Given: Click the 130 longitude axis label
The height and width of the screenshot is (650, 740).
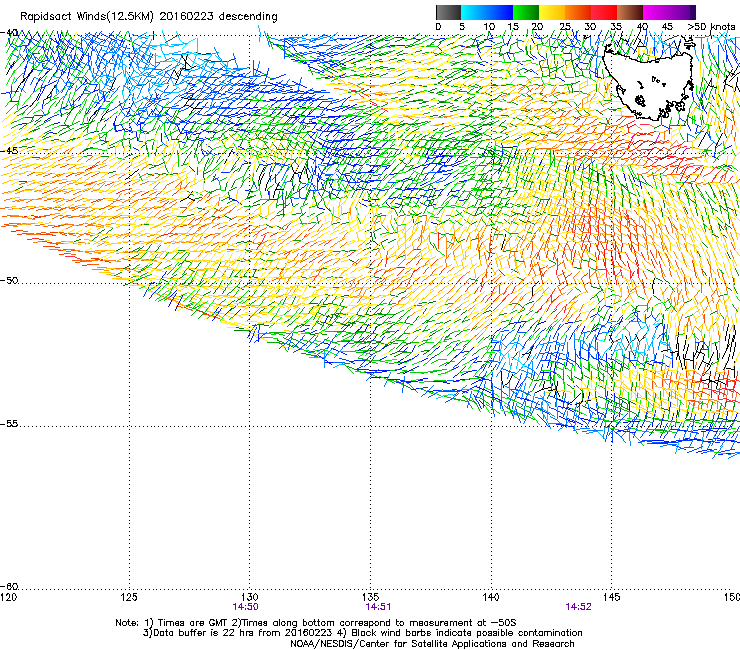Looking at the screenshot, I should pyautogui.click(x=250, y=597).
